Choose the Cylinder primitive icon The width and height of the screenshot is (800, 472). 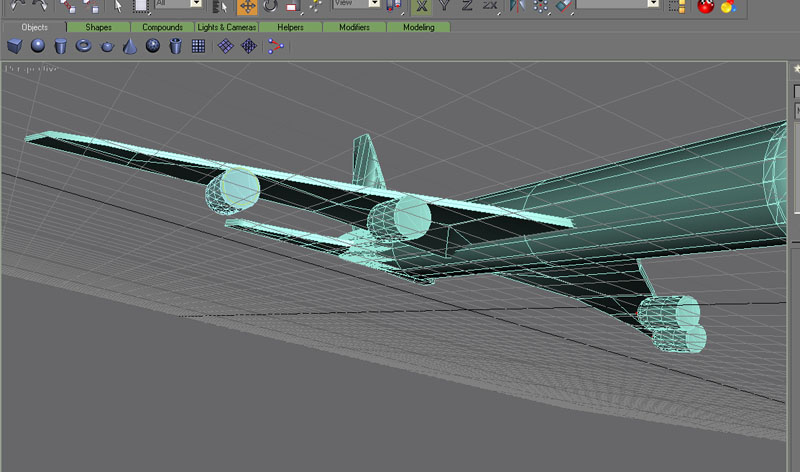[x=61, y=46]
